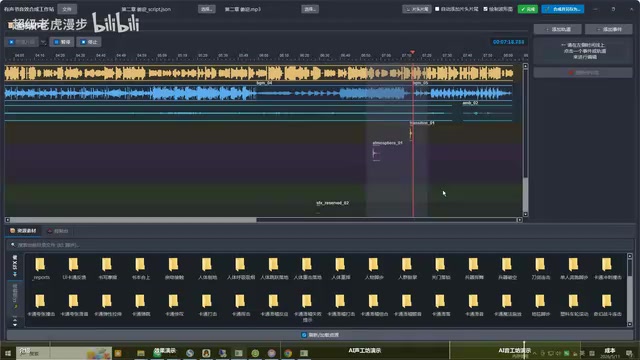
Task: Click the 添加事件 button
Action: (609, 29)
